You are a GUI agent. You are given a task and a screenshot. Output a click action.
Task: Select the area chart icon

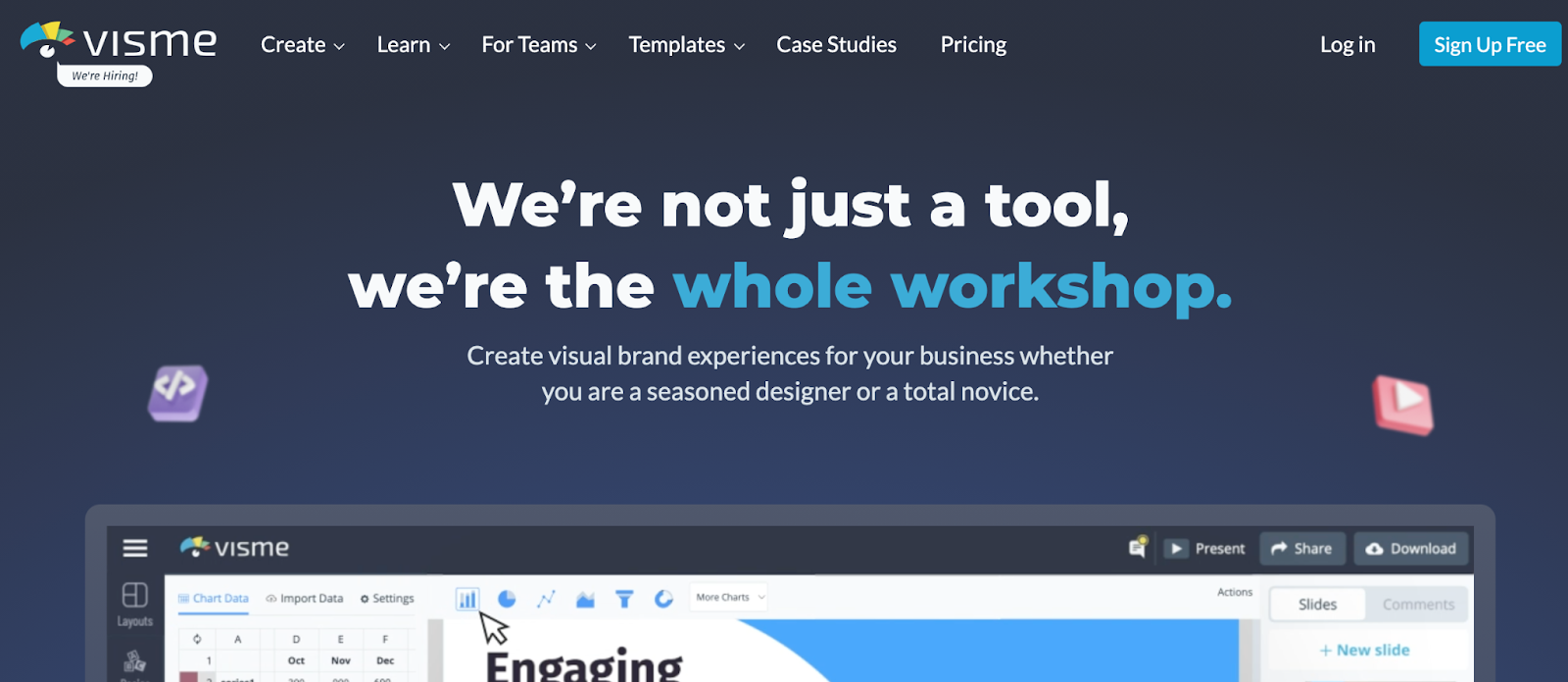click(x=585, y=599)
